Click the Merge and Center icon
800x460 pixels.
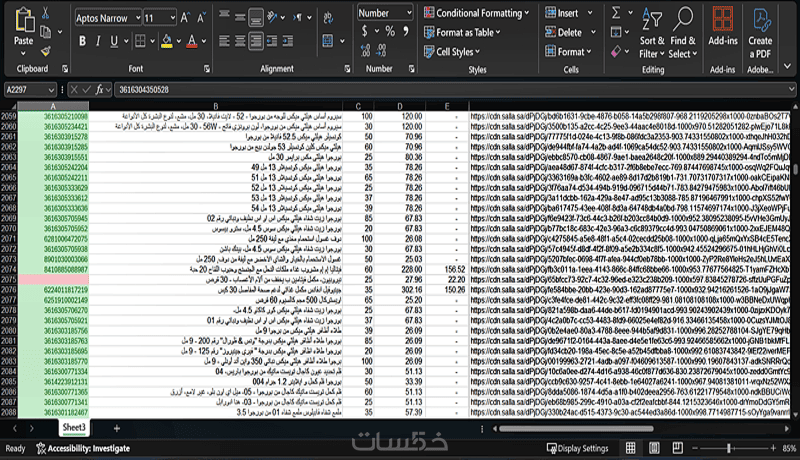[328, 41]
